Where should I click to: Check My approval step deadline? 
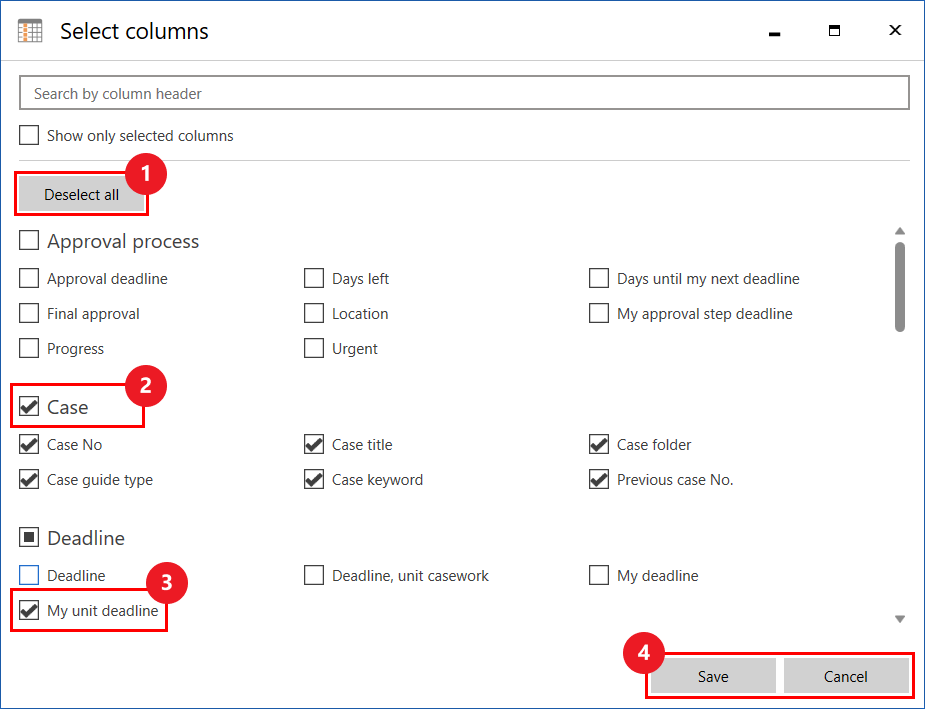click(599, 313)
